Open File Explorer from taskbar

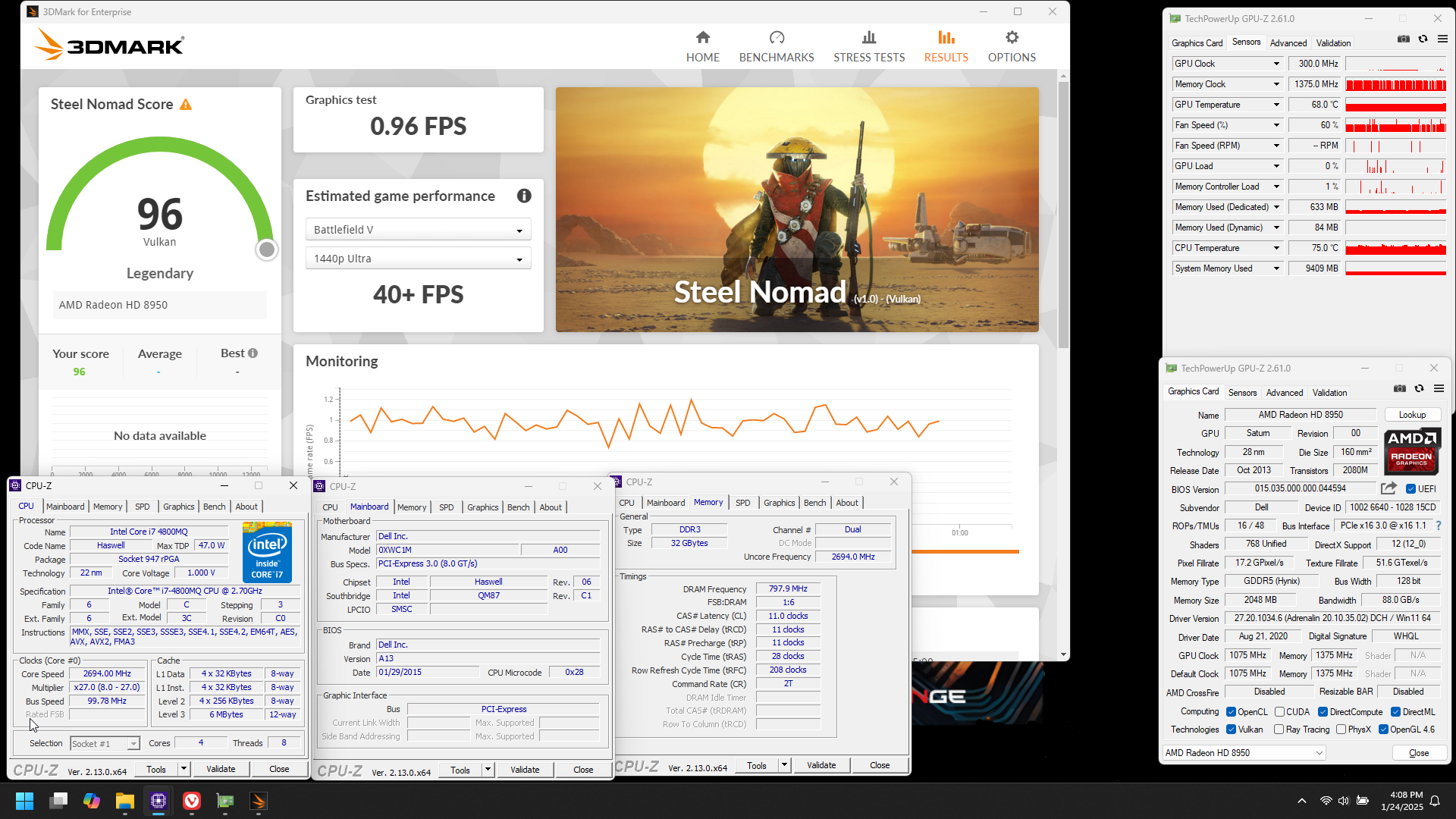point(125,801)
